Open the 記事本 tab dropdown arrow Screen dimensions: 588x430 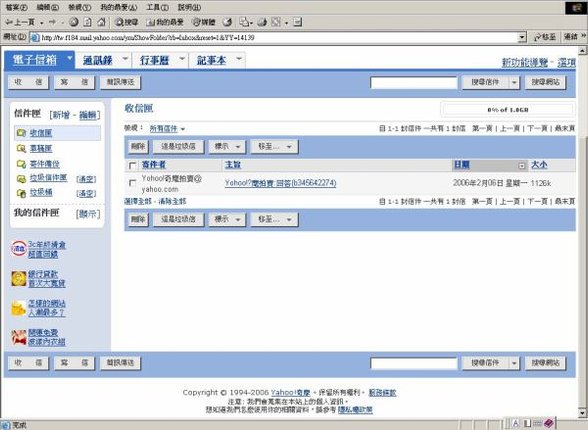239,58
